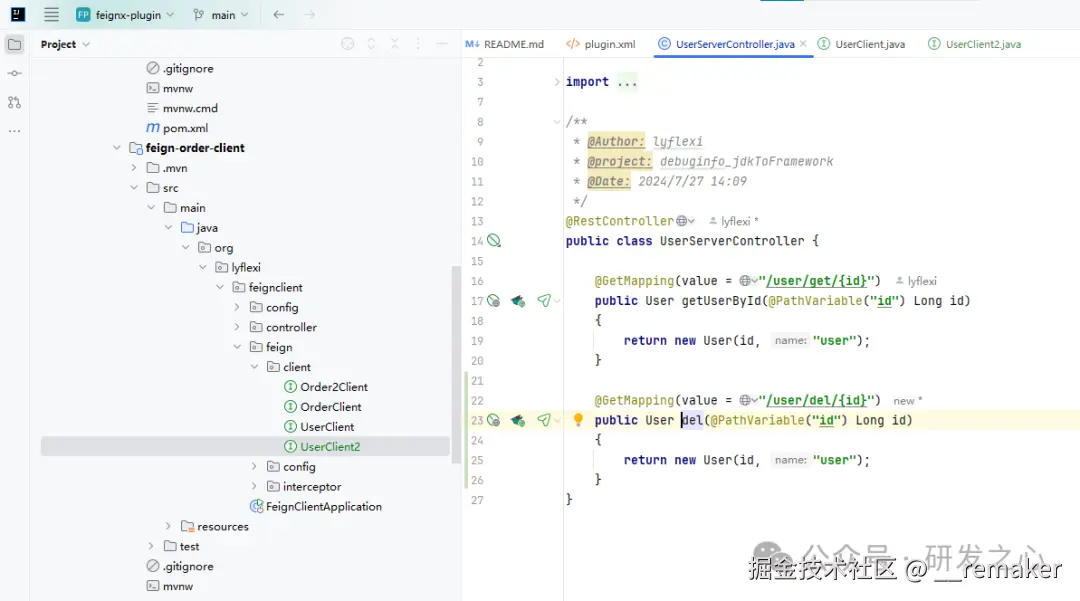Select UserClient2 in project tree
This screenshot has height=601, width=1080.
click(322, 447)
